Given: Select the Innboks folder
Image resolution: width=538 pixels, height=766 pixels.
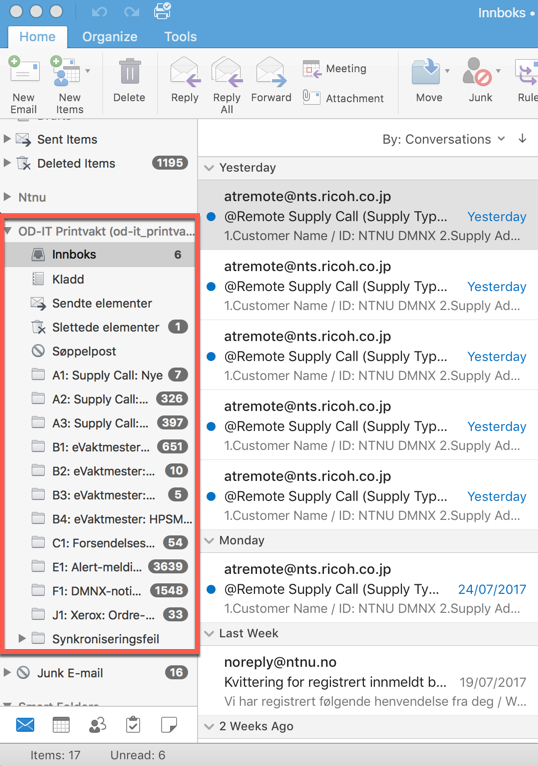Looking at the screenshot, I should 100,255.
